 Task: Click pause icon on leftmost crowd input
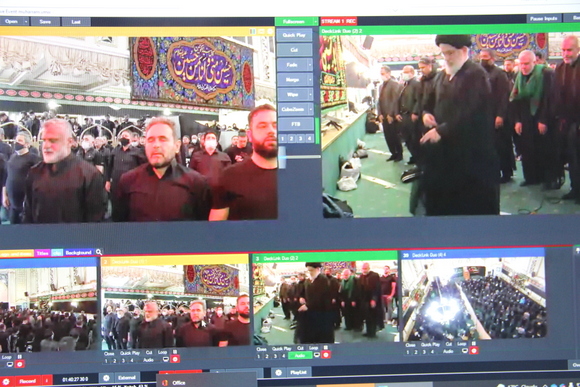pos(20,357)
